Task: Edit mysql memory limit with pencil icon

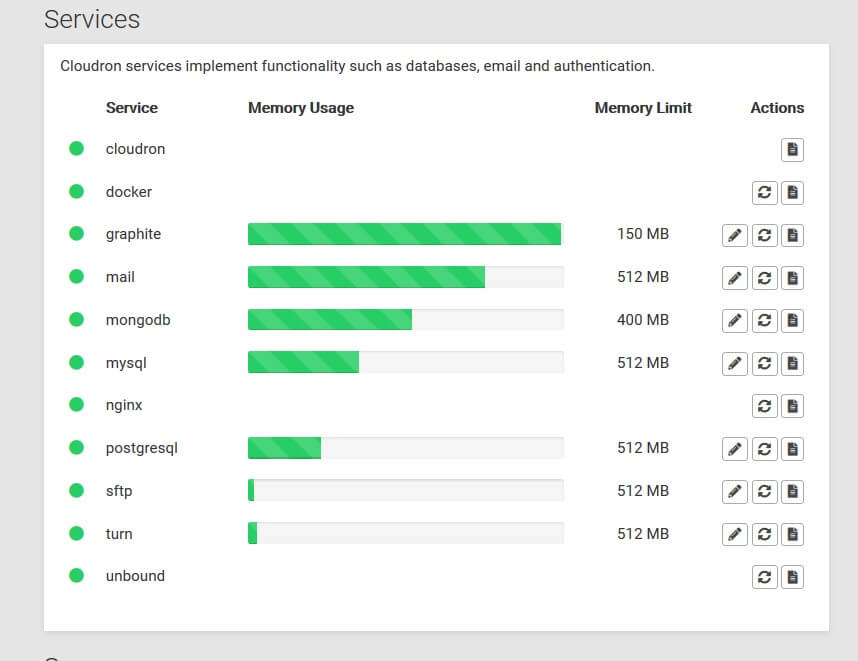Action: coord(734,363)
